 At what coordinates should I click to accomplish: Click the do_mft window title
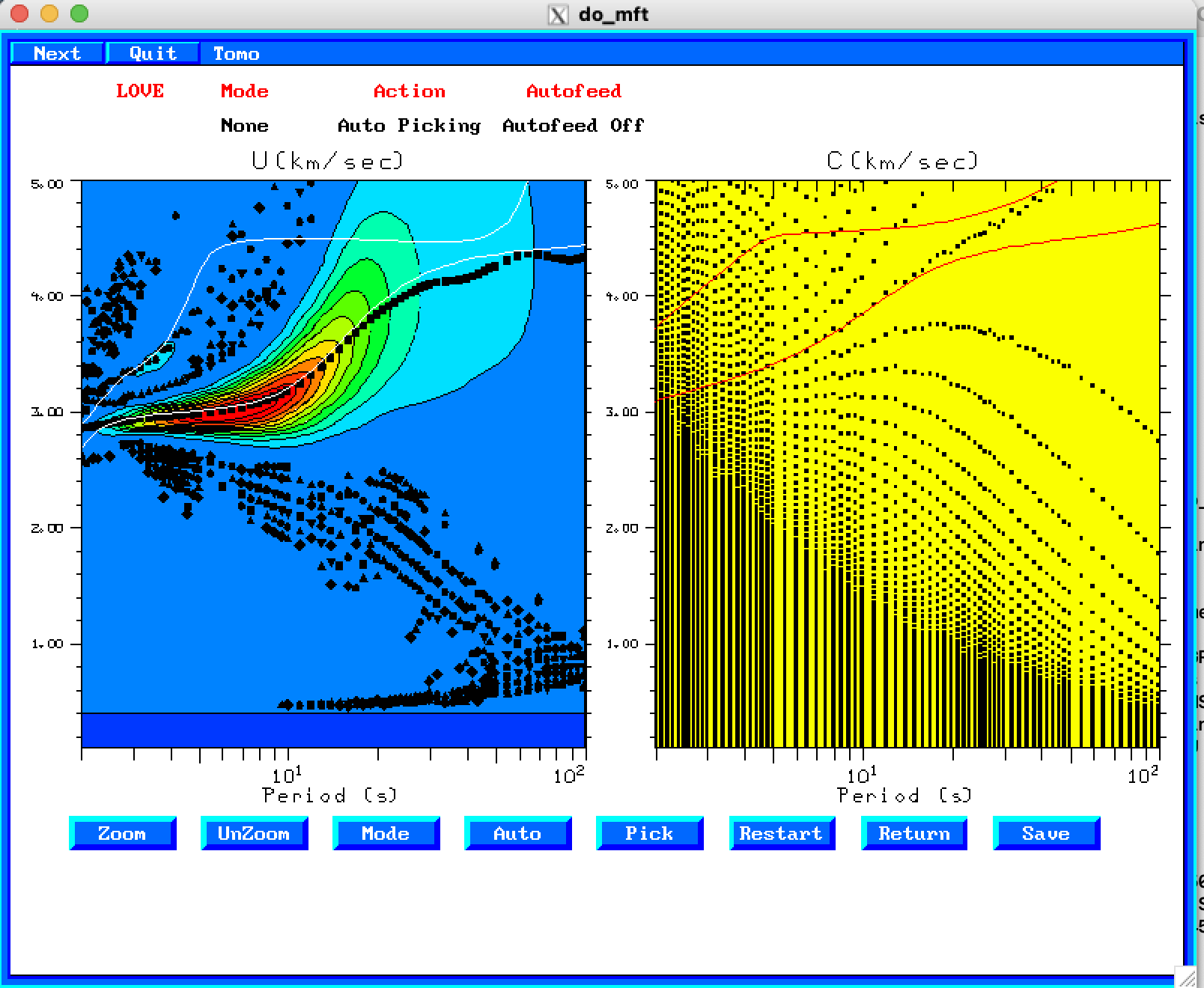[x=613, y=14]
